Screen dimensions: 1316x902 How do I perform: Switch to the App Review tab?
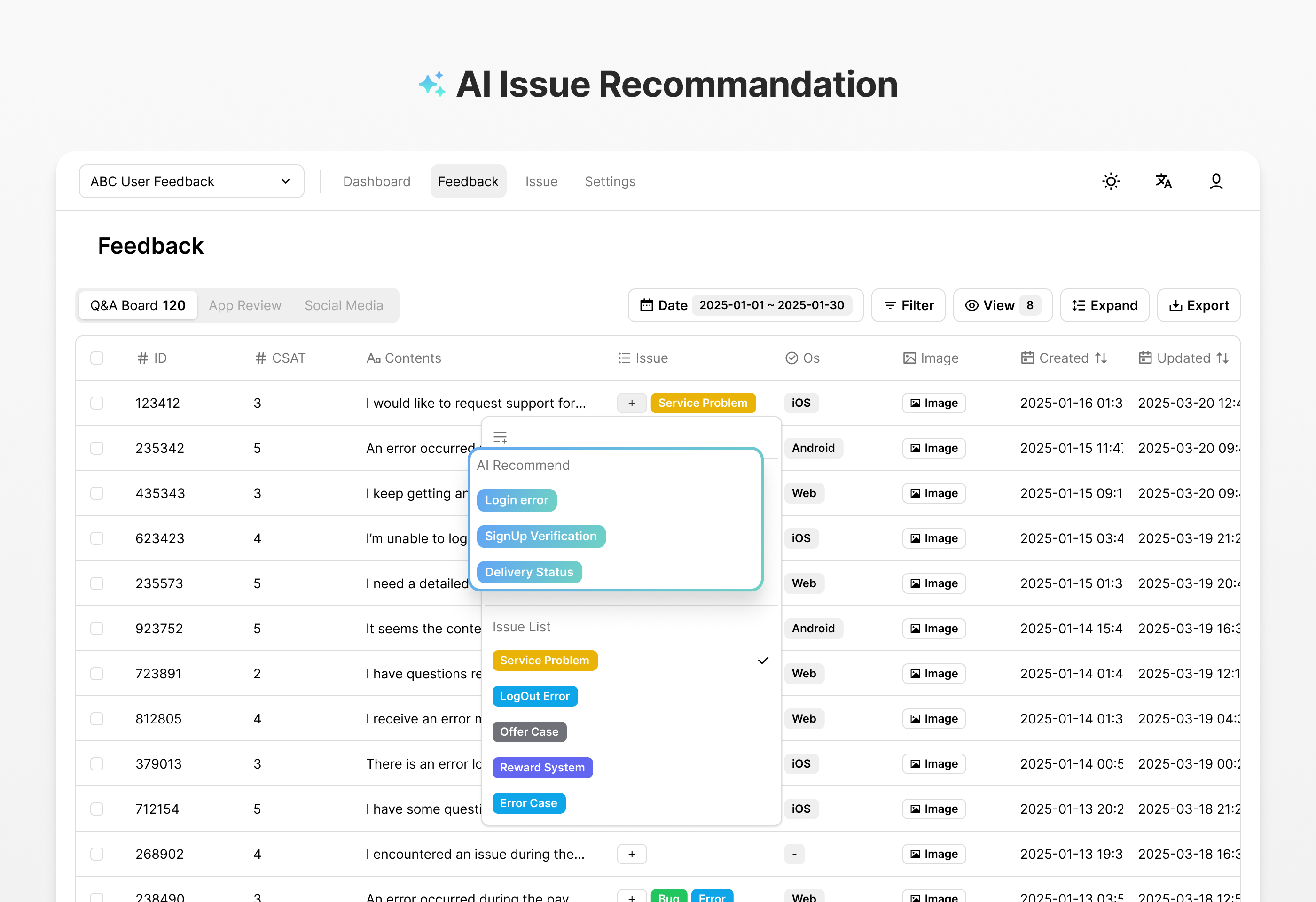pos(244,305)
